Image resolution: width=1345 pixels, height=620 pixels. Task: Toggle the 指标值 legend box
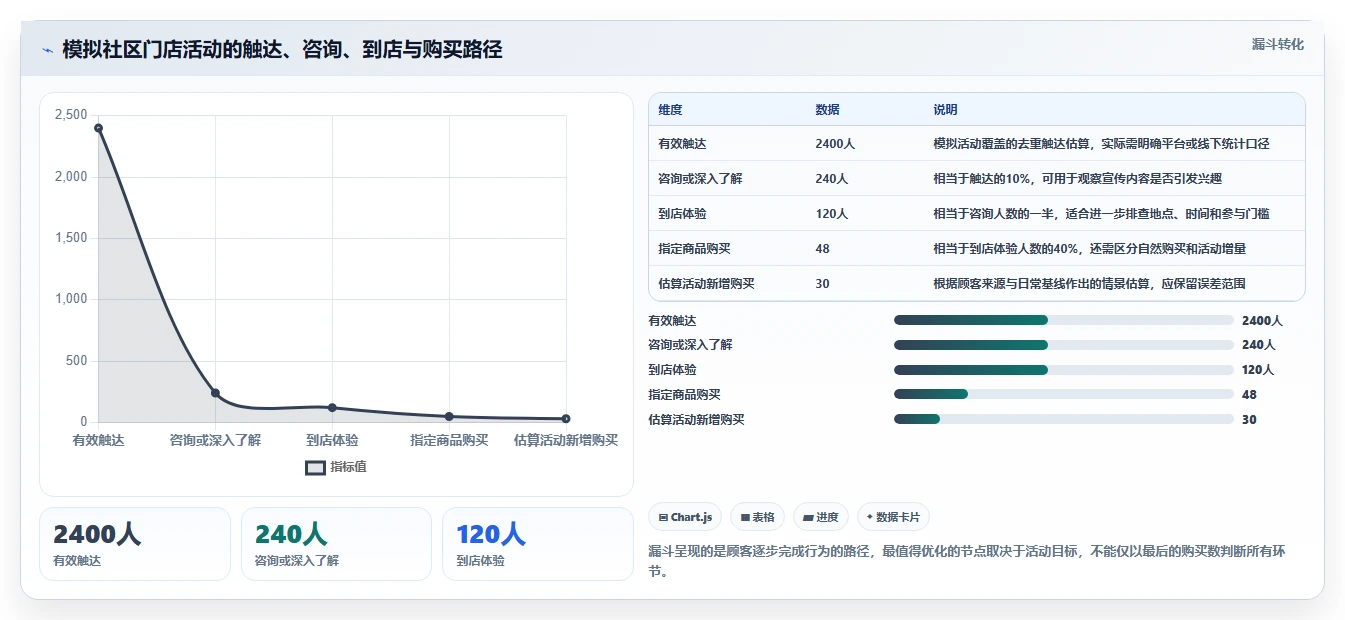click(x=315, y=467)
